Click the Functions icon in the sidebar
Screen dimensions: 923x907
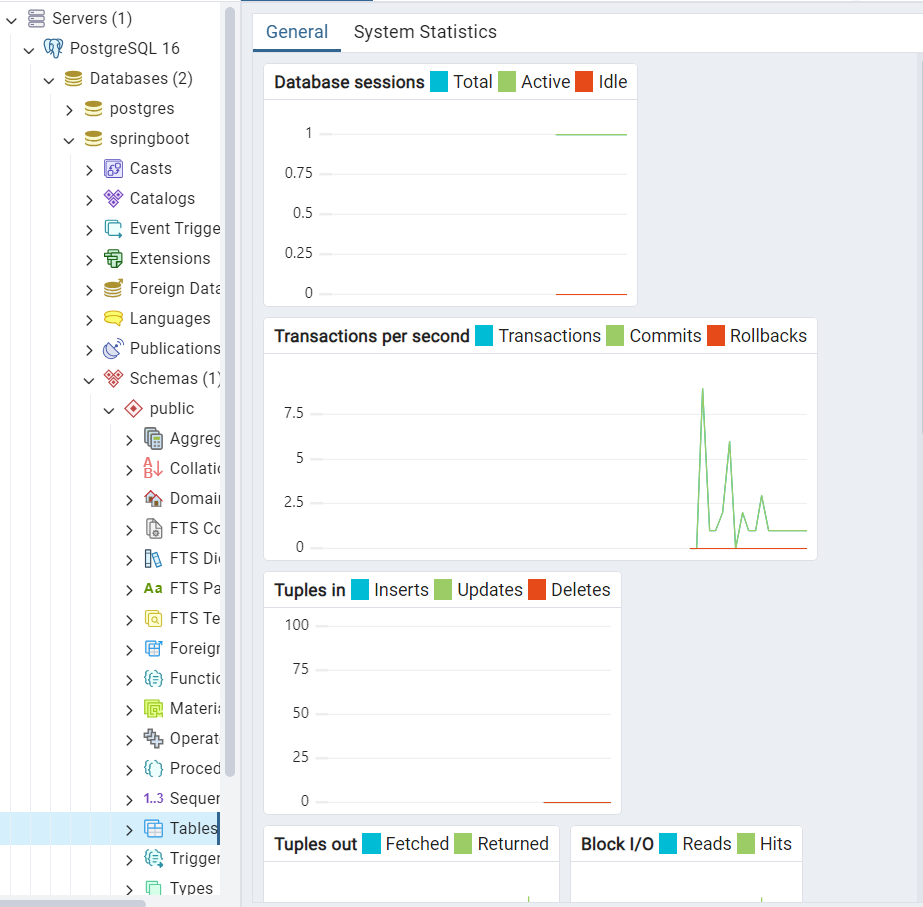pyautogui.click(x=153, y=678)
